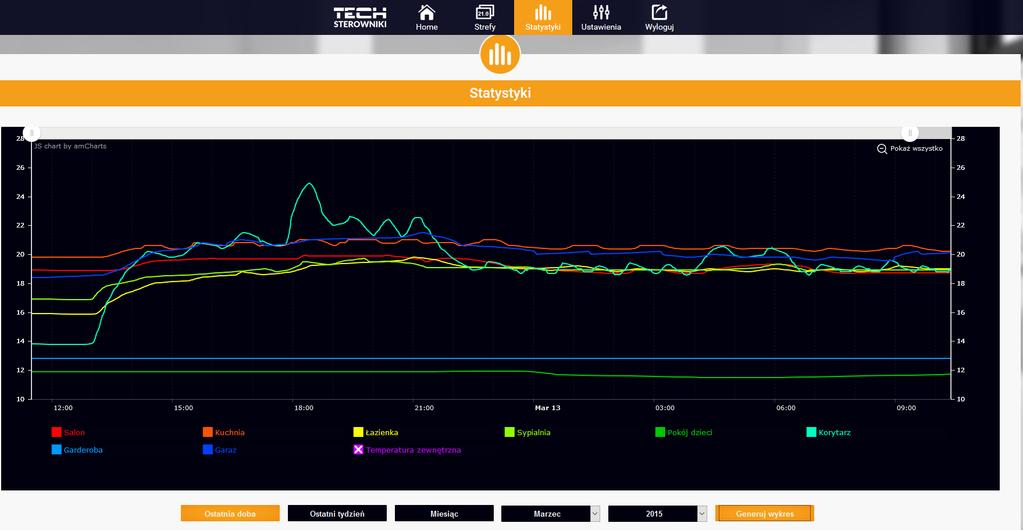Toggle the Łazienka series yellow legend marker

point(358,432)
